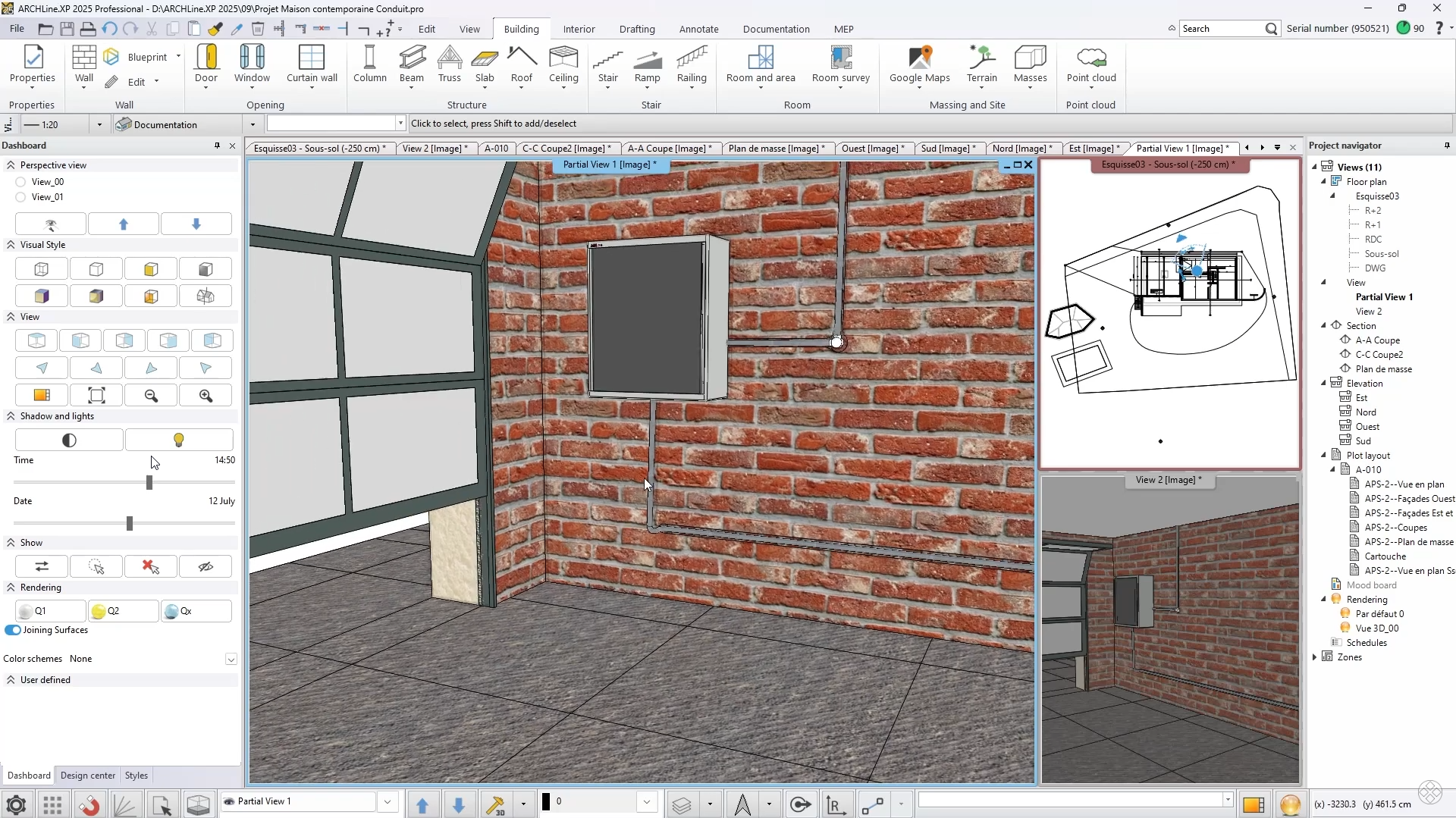Image resolution: width=1456 pixels, height=818 pixels.
Task: Select the Terrain tool
Action: point(982,64)
